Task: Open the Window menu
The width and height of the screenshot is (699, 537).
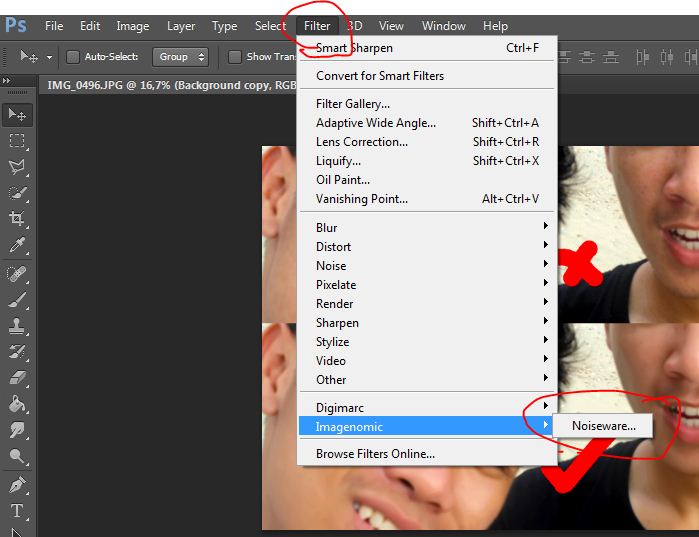Action: pos(444,26)
